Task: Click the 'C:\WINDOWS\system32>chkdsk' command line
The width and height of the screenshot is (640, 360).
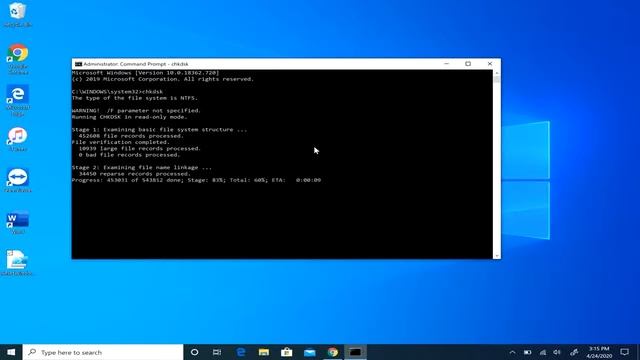Action: tap(117, 92)
